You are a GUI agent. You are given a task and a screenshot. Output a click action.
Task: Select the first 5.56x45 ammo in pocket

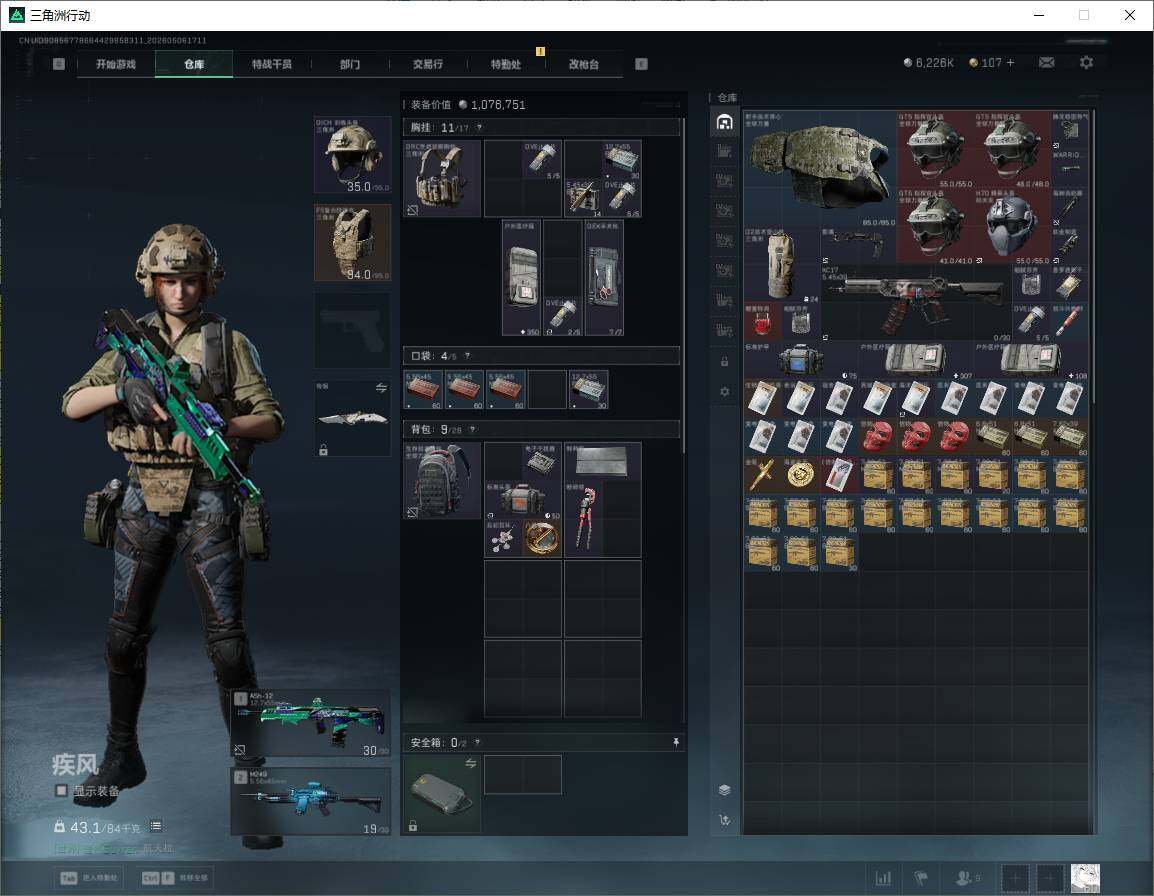423,389
